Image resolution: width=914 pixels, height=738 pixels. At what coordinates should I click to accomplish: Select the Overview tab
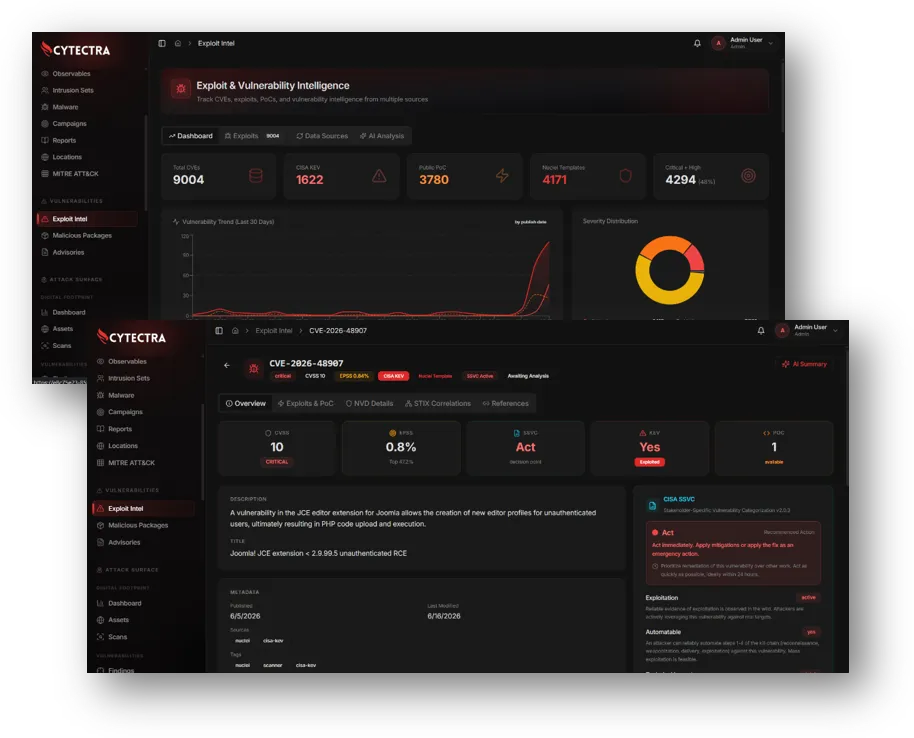pos(245,403)
